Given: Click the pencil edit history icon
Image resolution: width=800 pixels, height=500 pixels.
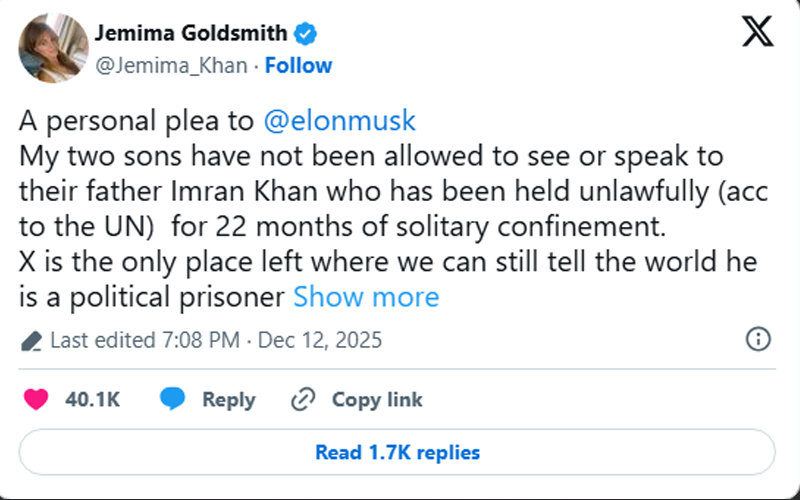Looking at the screenshot, I should (x=31, y=340).
